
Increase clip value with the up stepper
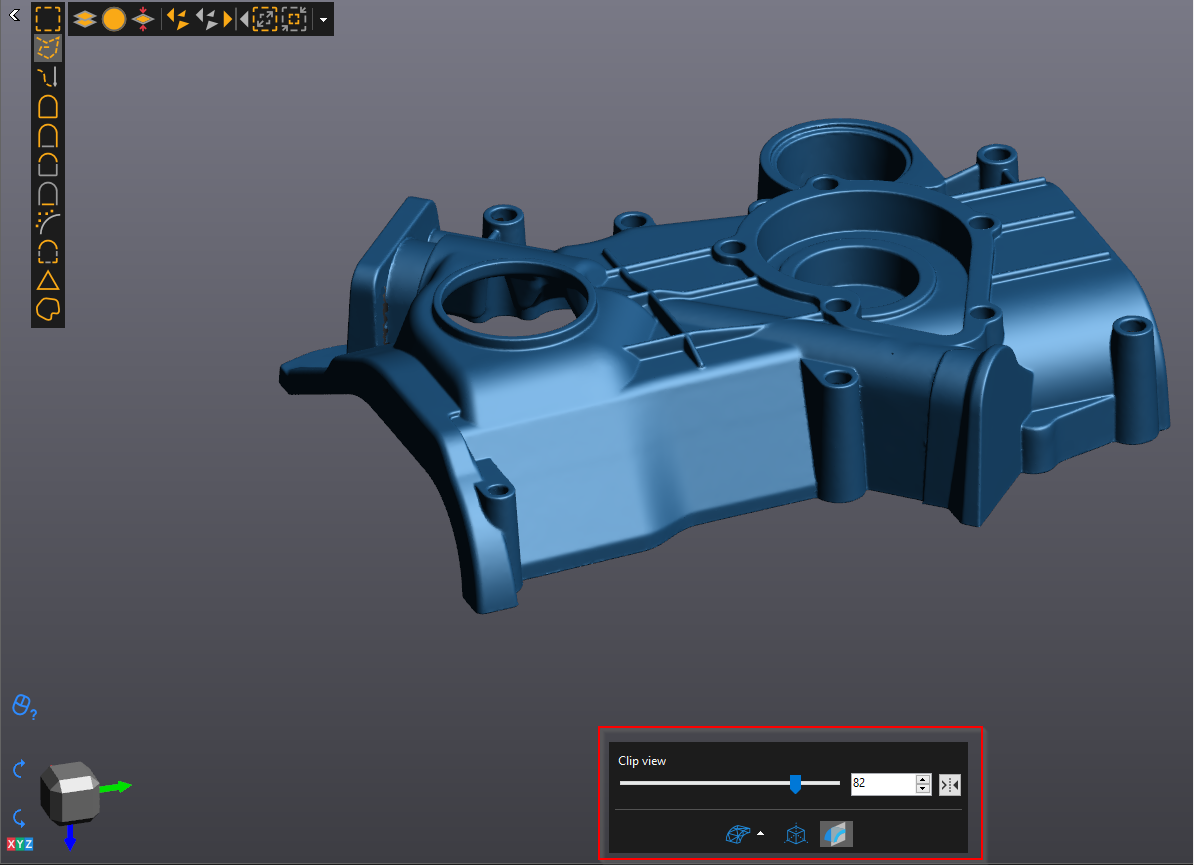[x=922, y=780]
